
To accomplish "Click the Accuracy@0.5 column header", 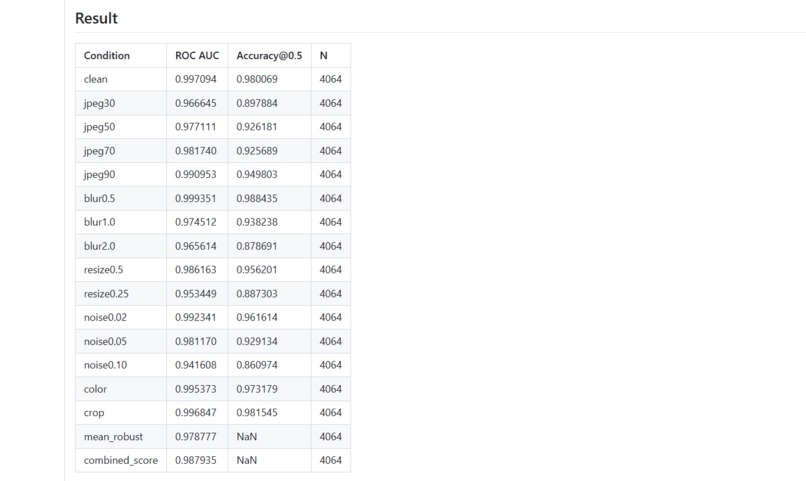I will pos(269,56).
